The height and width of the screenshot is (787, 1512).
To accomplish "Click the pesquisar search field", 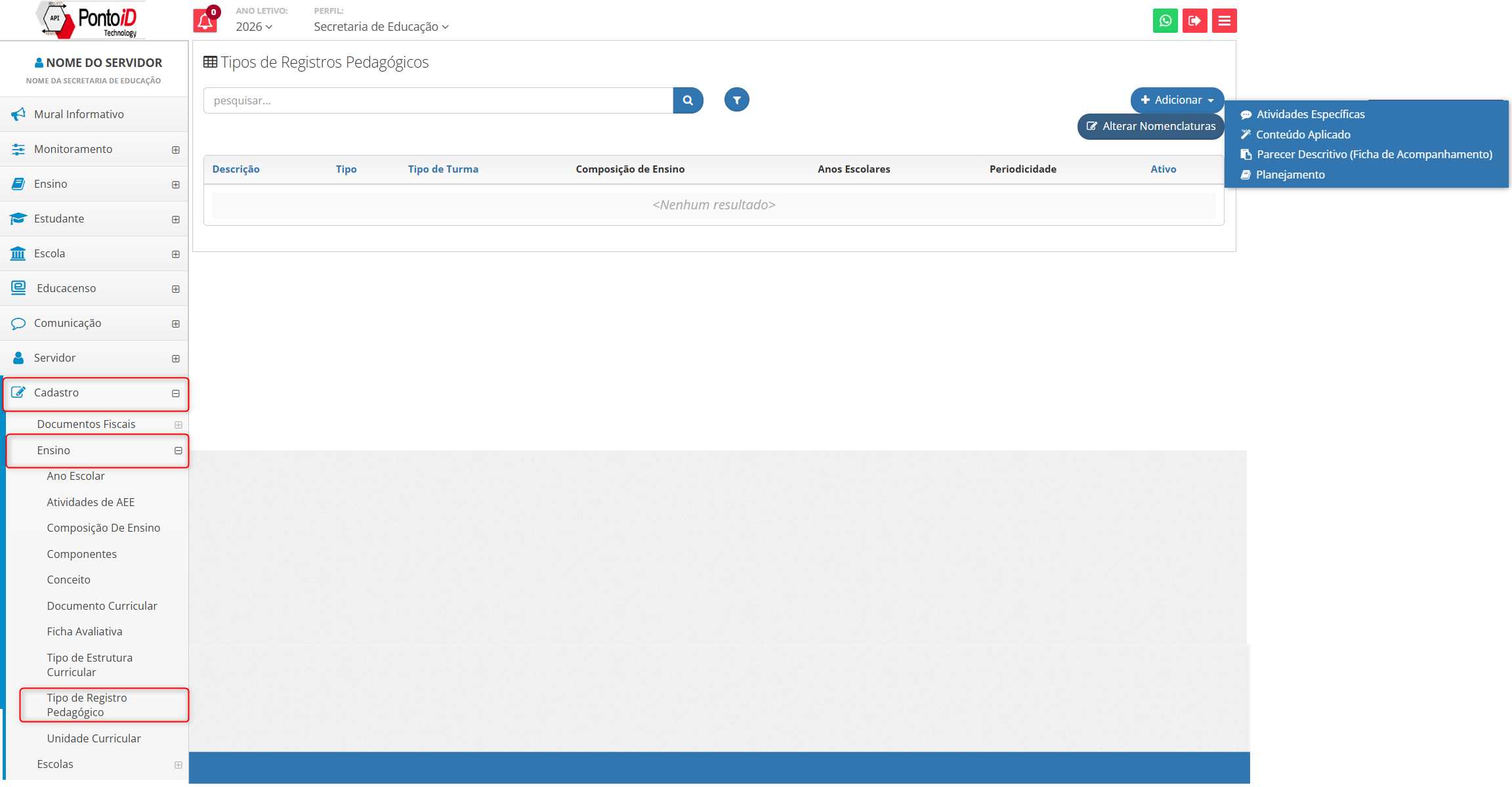I will point(438,100).
